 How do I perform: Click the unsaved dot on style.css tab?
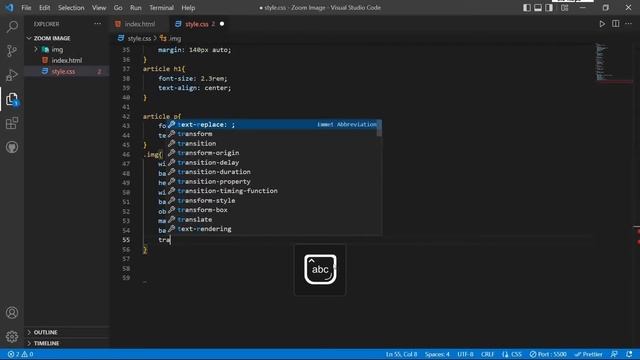click(222, 24)
